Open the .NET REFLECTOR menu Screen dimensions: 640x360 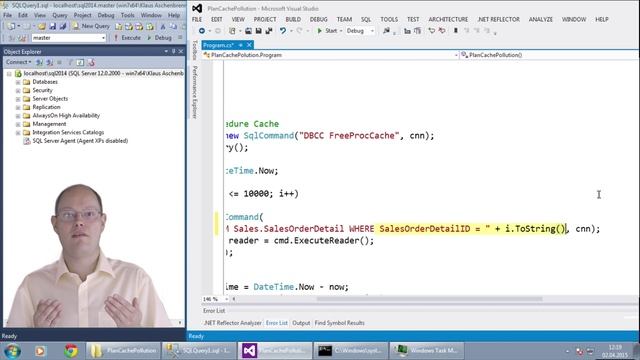498,19
